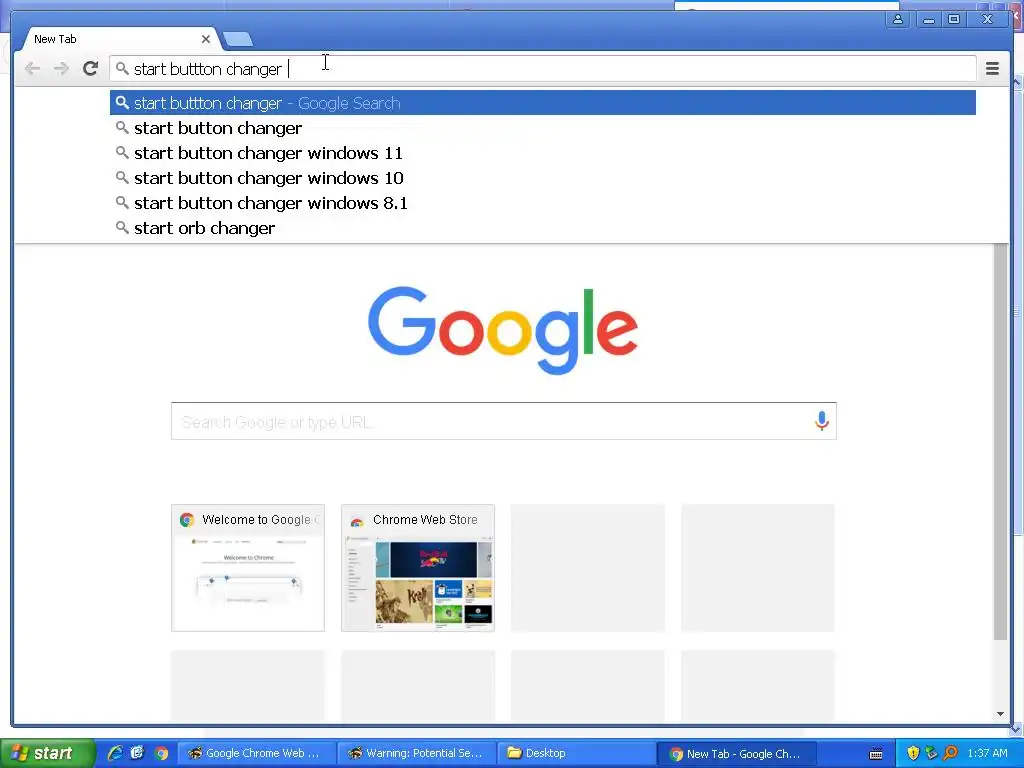Open the Chrome Web Store thumbnail
The height and width of the screenshot is (768, 1024).
click(418, 568)
